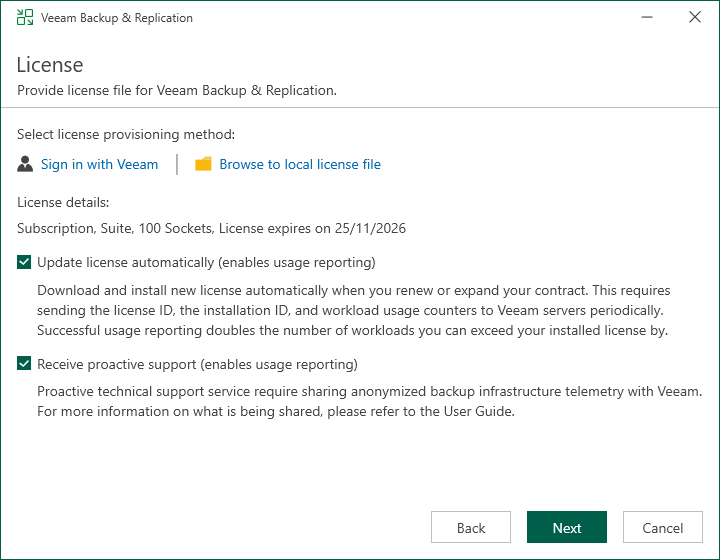Click the Receive proactive support label text
This screenshot has width=720, height=560.
(x=197, y=364)
